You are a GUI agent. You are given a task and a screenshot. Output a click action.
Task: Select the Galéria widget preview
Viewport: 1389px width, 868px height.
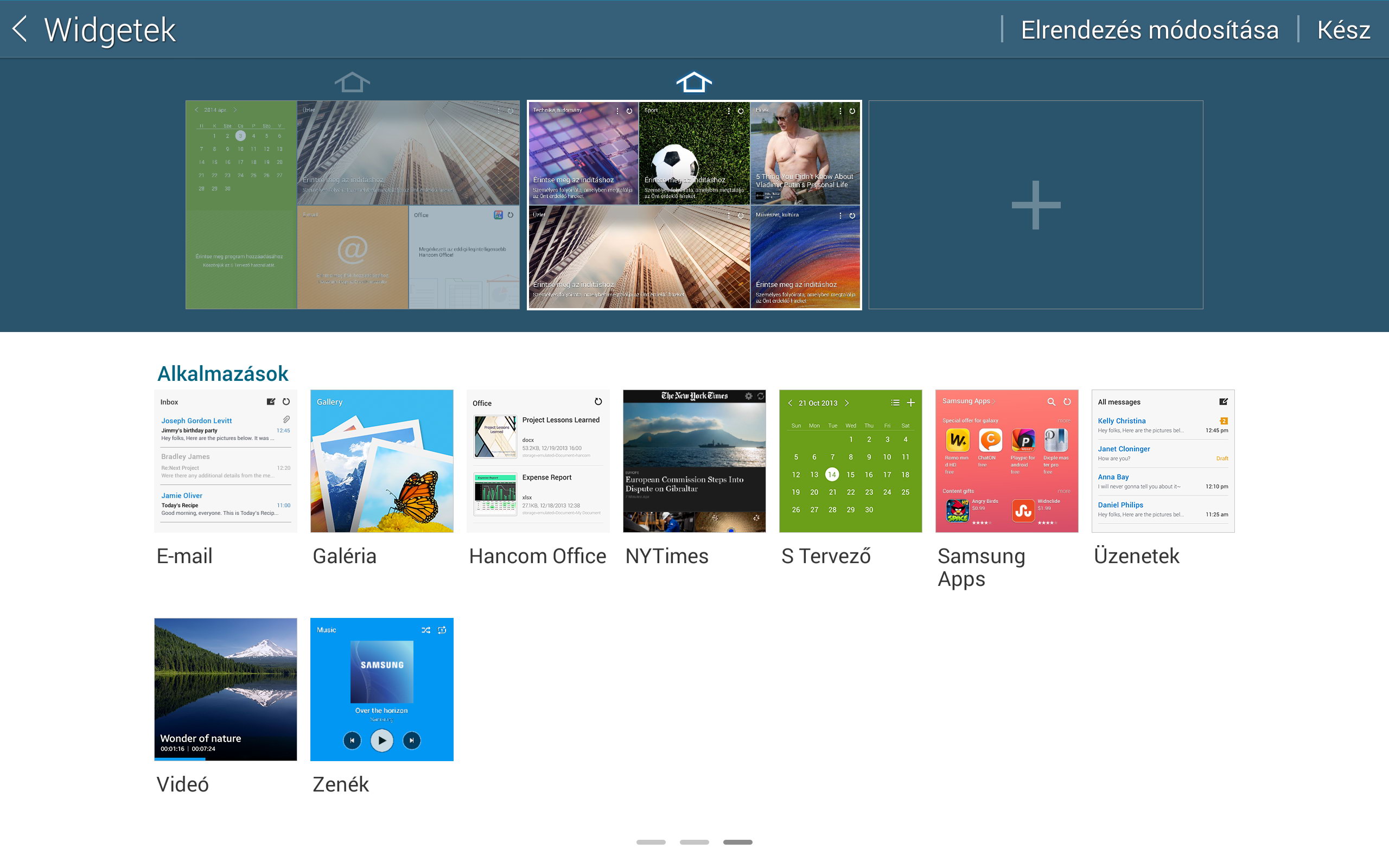(381, 461)
